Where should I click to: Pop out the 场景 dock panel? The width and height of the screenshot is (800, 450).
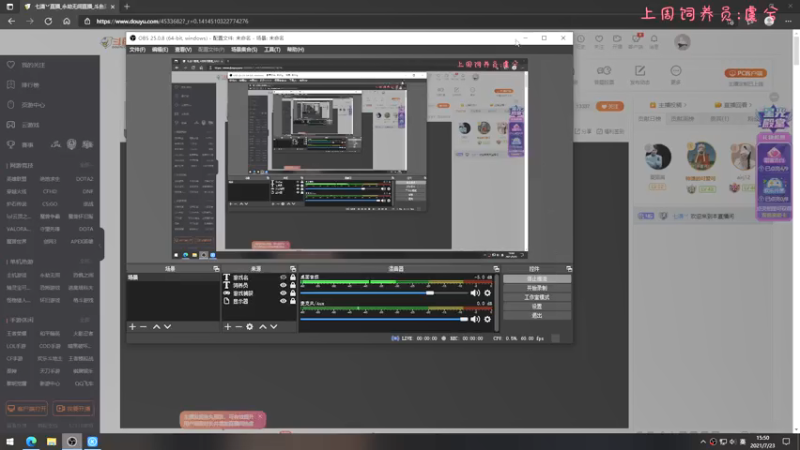pyautogui.click(x=216, y=269)
